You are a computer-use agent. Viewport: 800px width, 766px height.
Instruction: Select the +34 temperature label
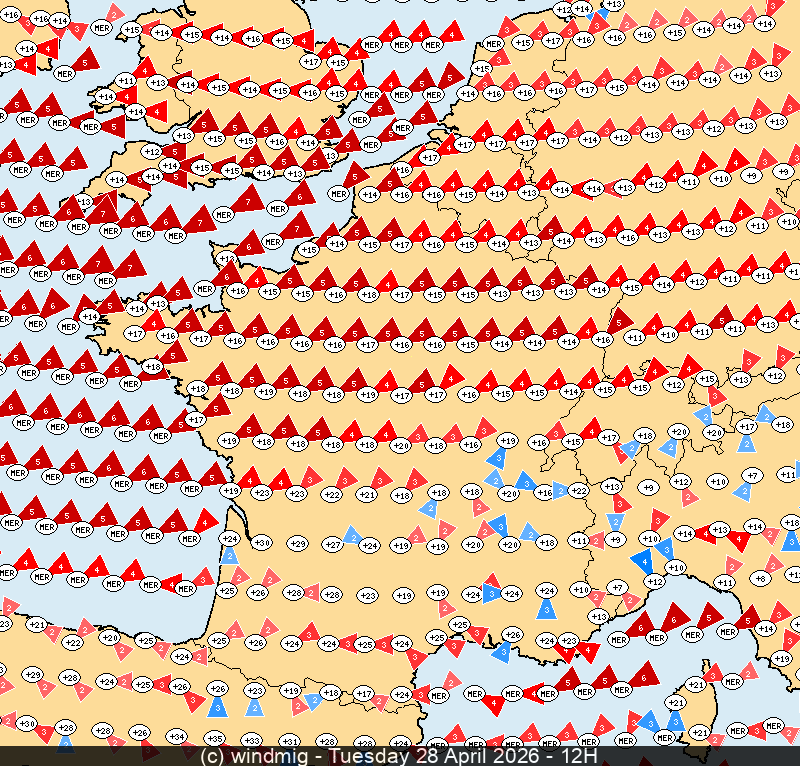click(176, 737)
